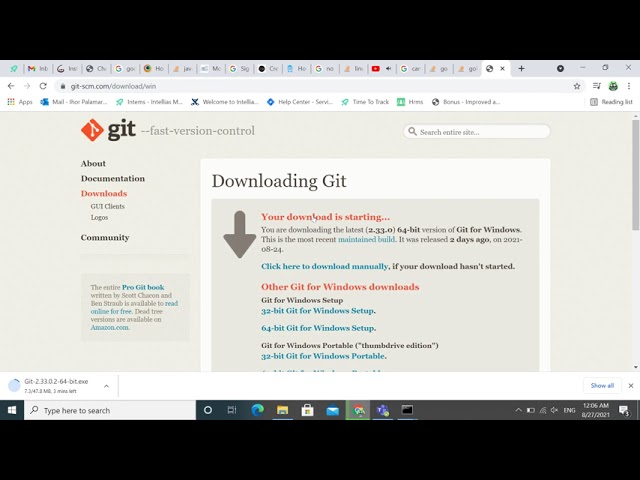
Task: Click the address bar URL
Action: click(113, 86)
